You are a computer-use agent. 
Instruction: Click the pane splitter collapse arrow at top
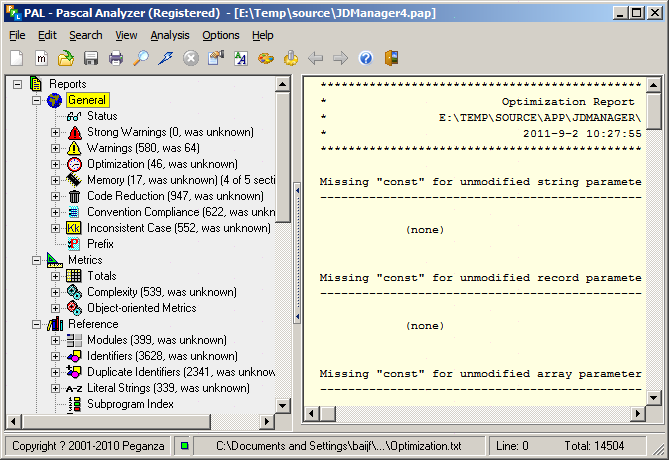[297, 190]
